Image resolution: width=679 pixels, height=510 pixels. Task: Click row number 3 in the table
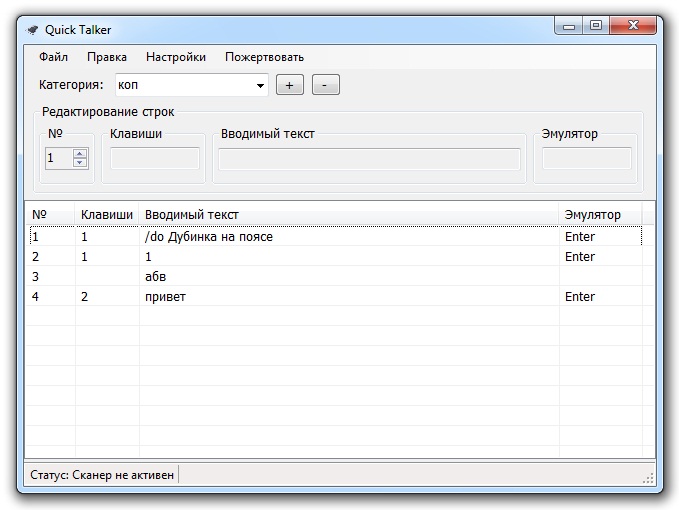[x=36, y=277]
